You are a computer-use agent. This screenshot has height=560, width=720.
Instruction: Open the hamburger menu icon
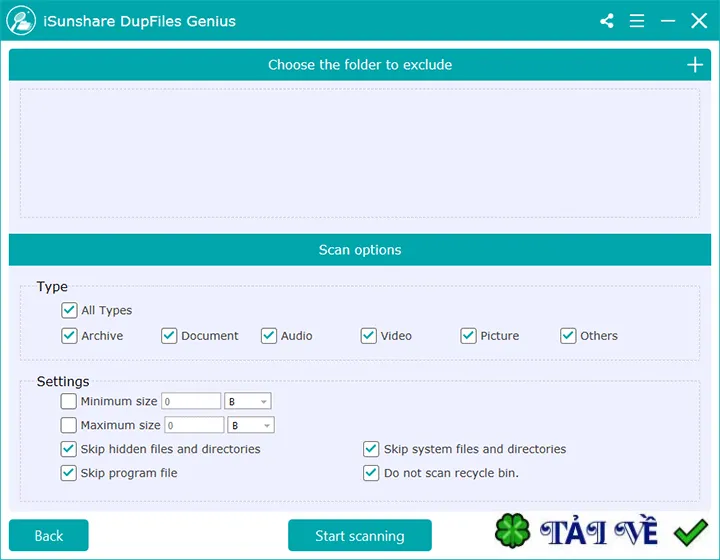637,21
